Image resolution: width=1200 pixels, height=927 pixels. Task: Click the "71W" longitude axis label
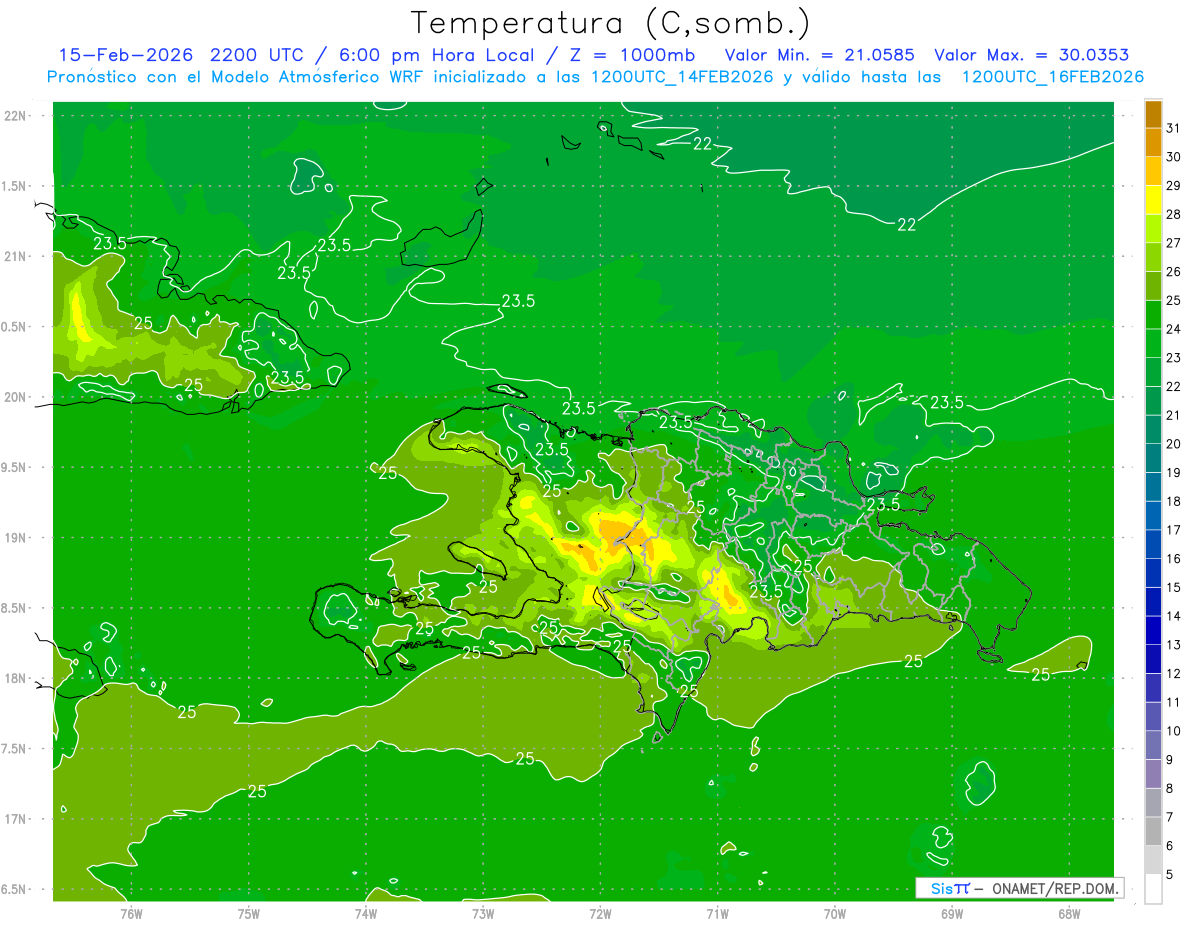717,913
